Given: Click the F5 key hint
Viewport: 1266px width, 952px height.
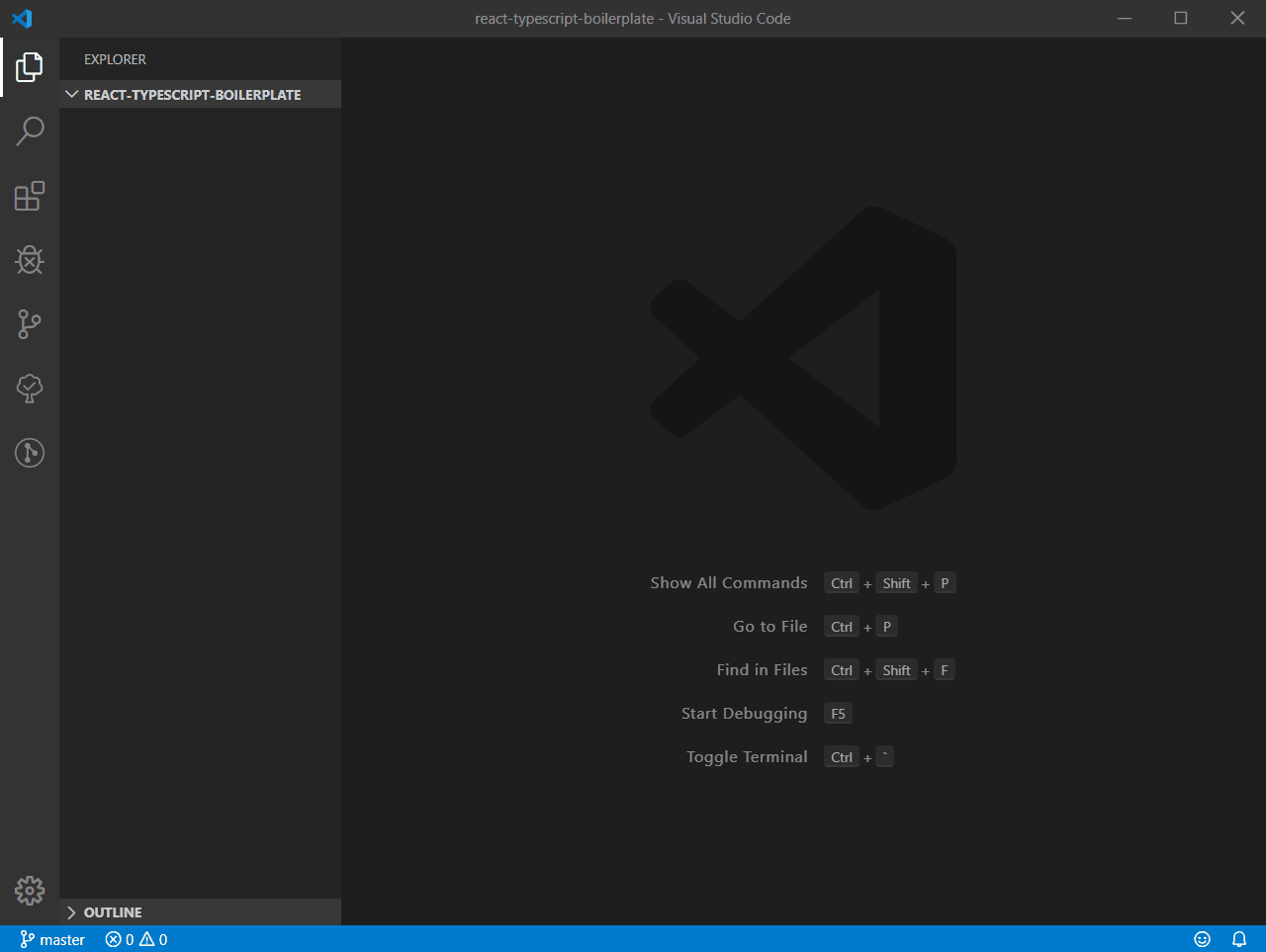Looking at the screenshot, I should (838, 714).
